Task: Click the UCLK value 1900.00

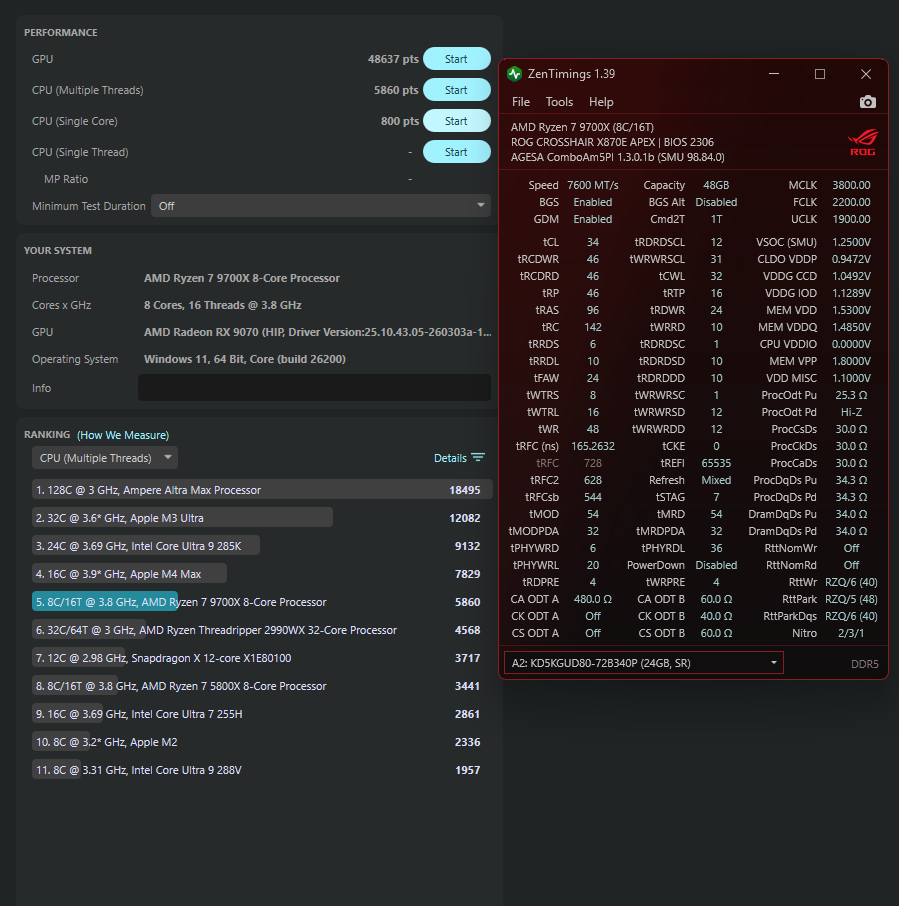Action: 851,219
